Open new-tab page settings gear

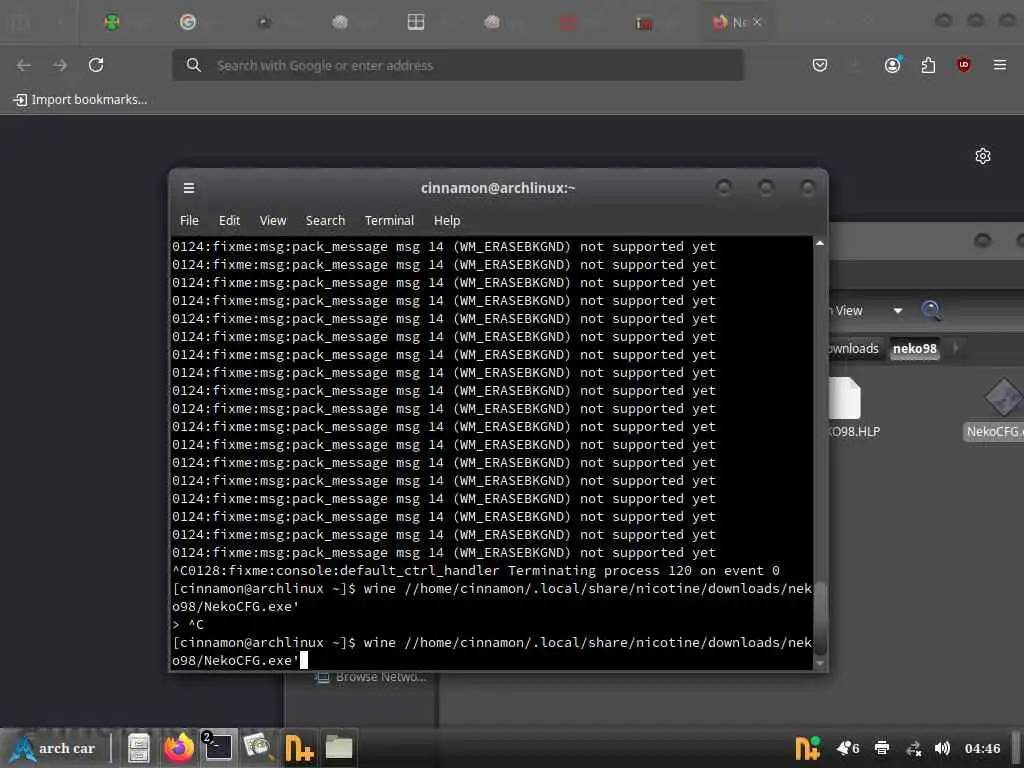tap(982, 156)
